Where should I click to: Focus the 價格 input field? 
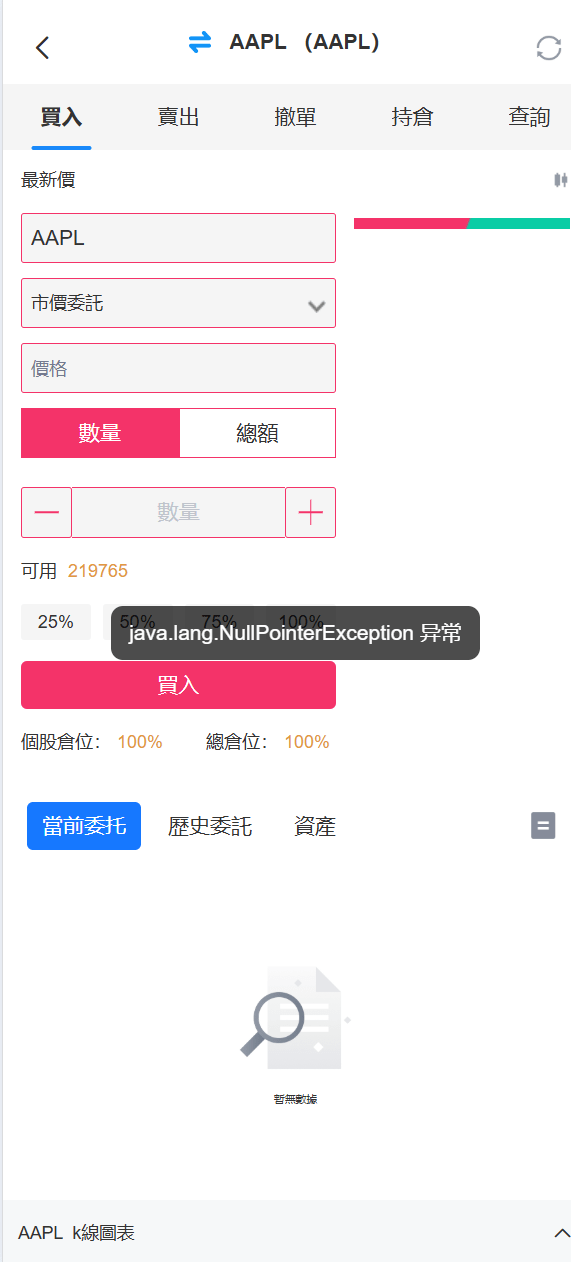[x=178, y=368]
